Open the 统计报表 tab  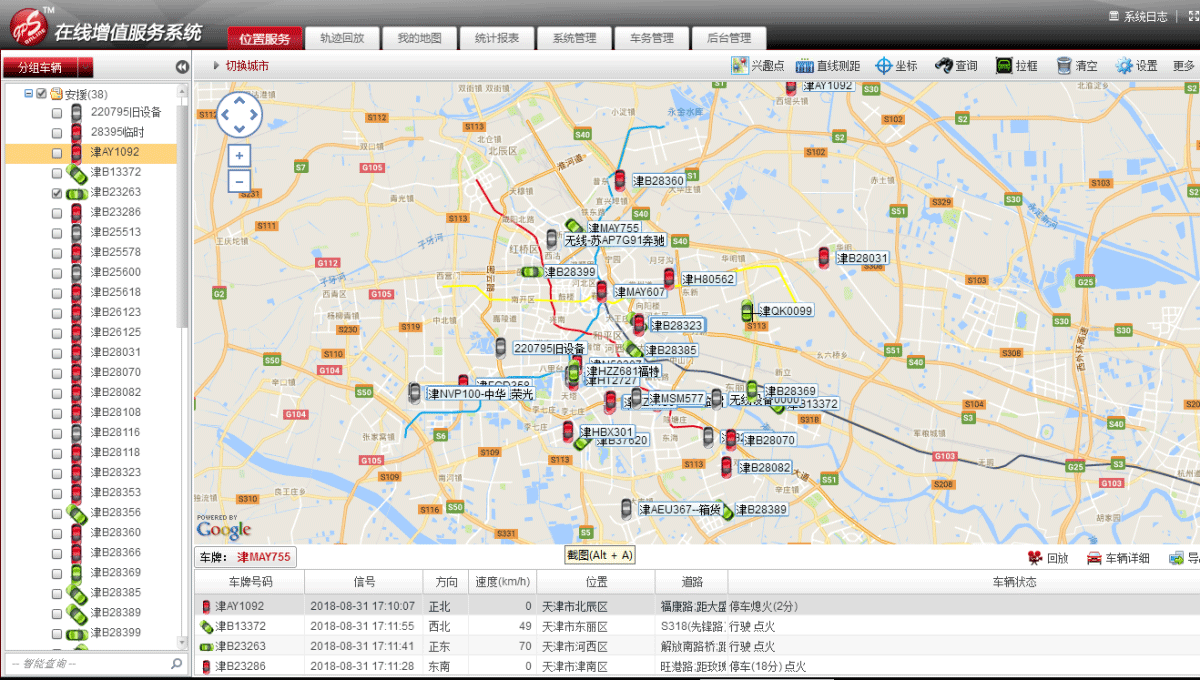[x=497, y=39]
